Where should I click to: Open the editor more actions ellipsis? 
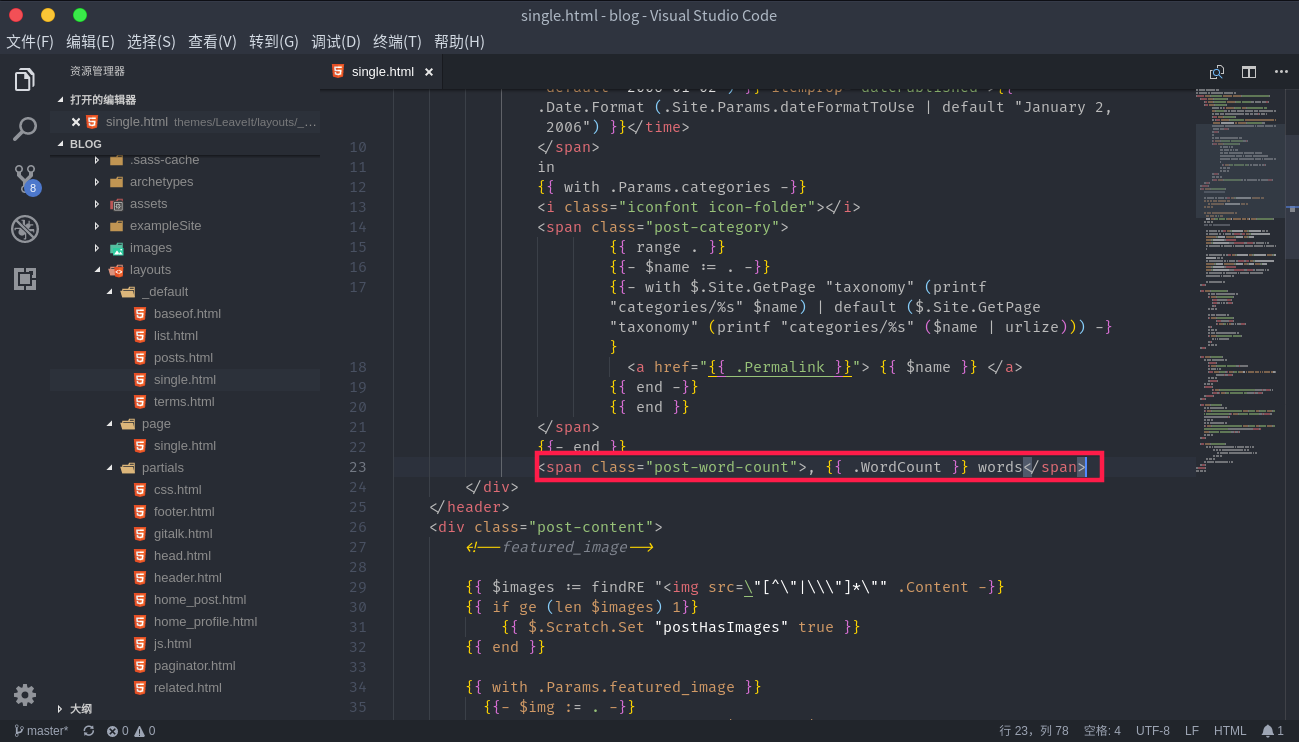coord(1281,72)
